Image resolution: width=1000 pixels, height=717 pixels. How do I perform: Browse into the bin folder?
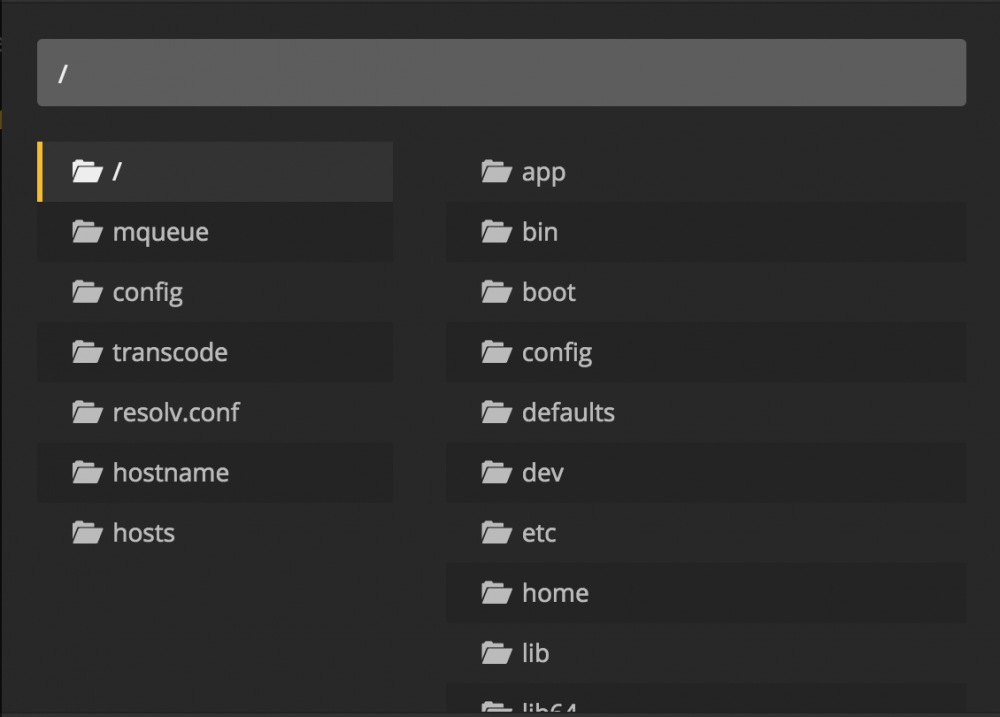pos(706,232)
